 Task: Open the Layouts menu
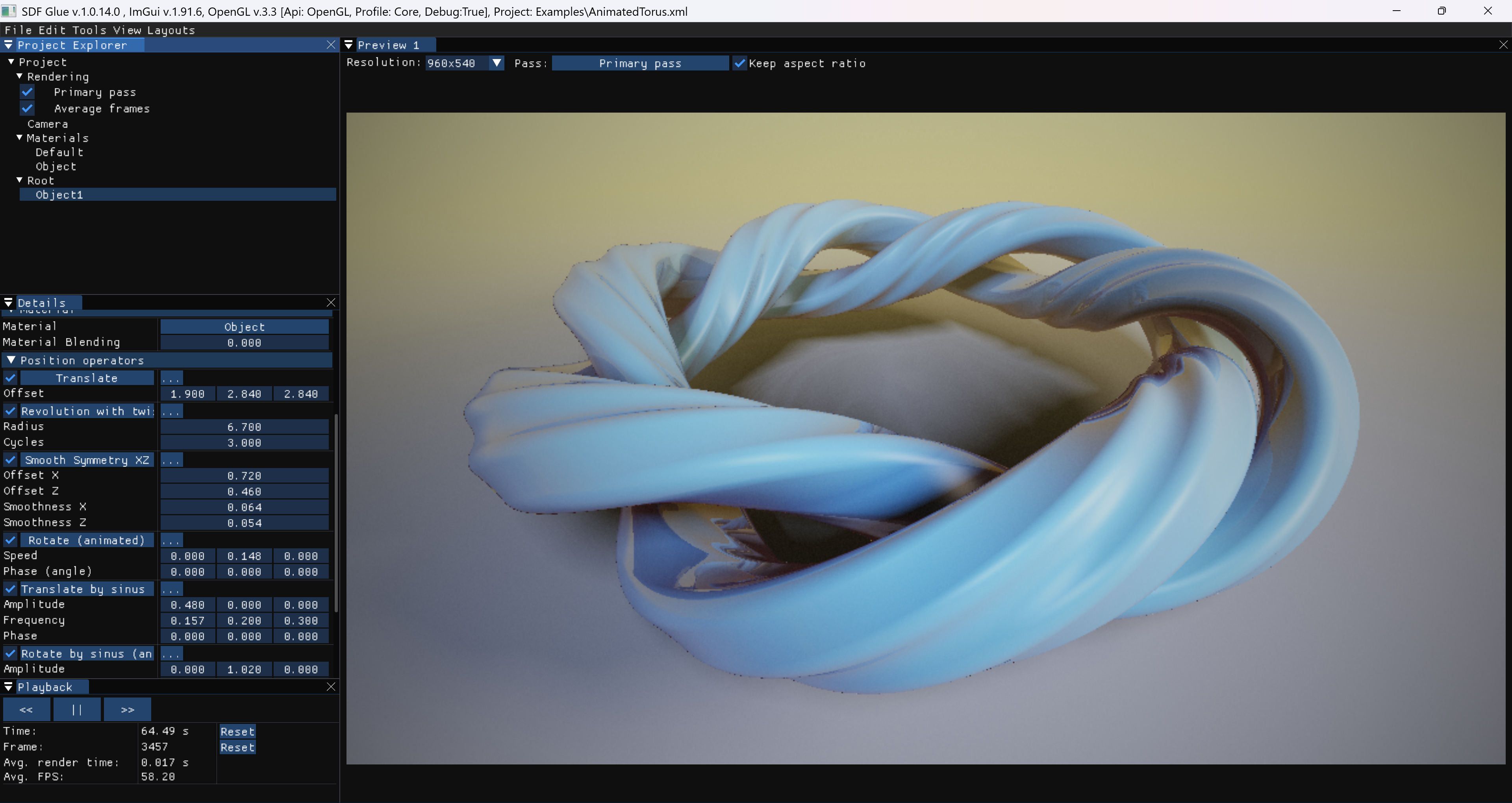coord(171,30)
